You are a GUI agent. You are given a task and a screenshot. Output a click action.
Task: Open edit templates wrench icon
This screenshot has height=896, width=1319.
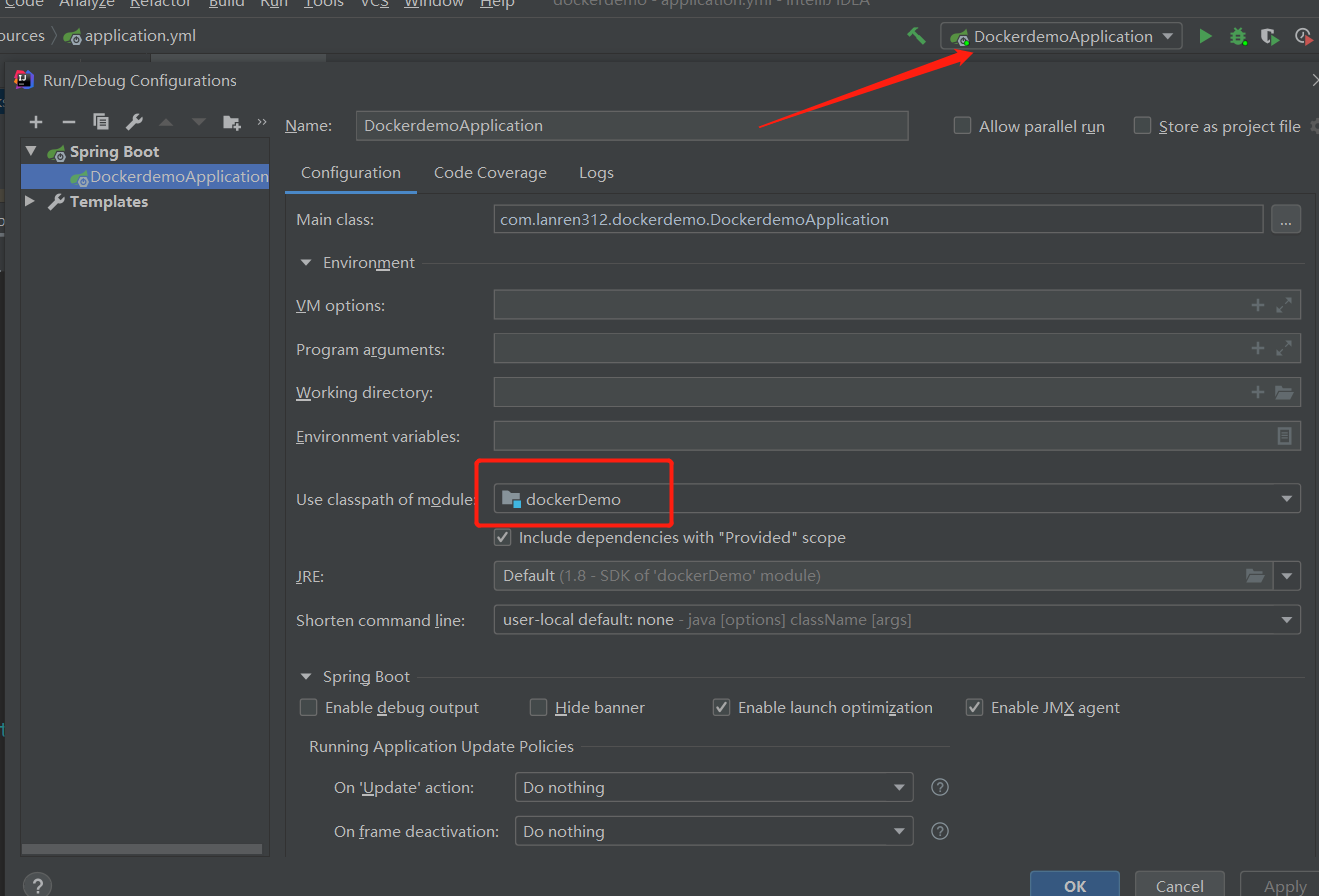134,122
